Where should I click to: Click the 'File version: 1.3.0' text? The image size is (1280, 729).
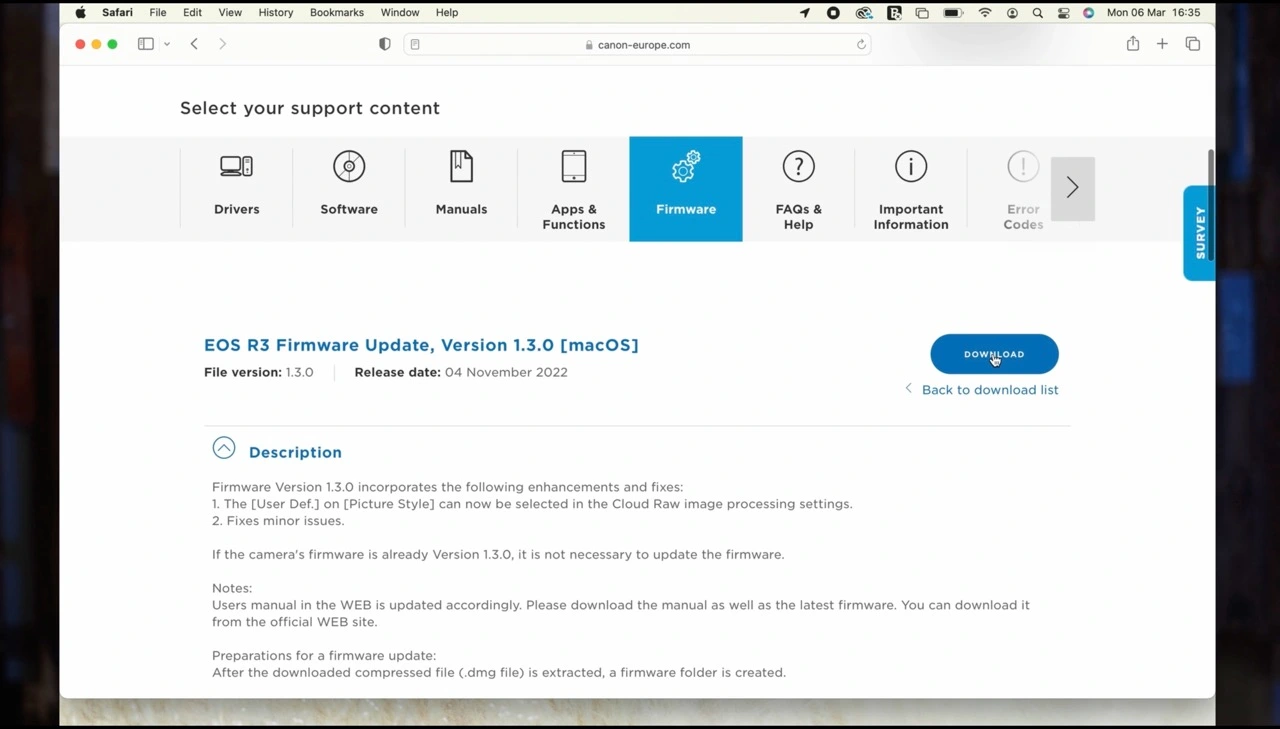[259, 372]
